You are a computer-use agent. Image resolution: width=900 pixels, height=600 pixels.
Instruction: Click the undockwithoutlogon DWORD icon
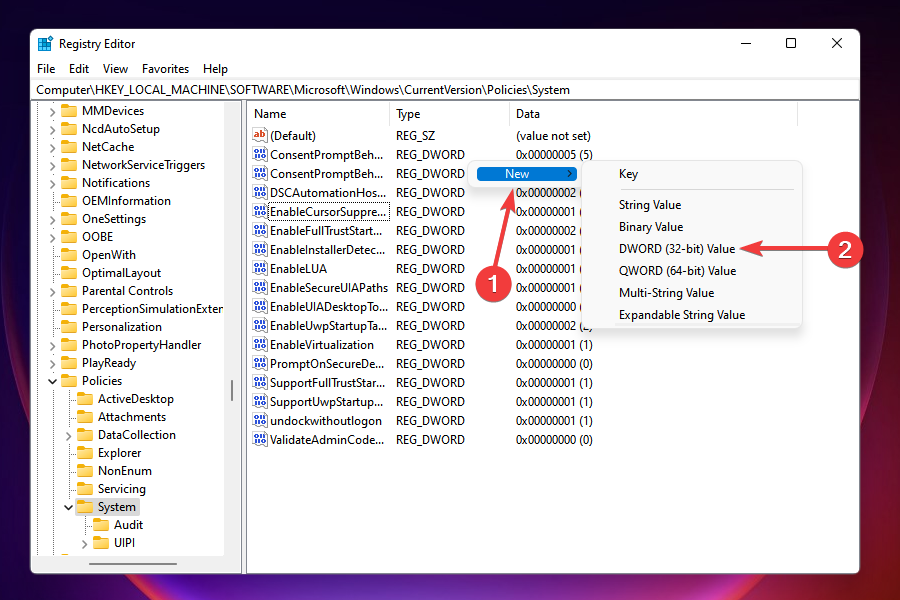click(259, 420)
